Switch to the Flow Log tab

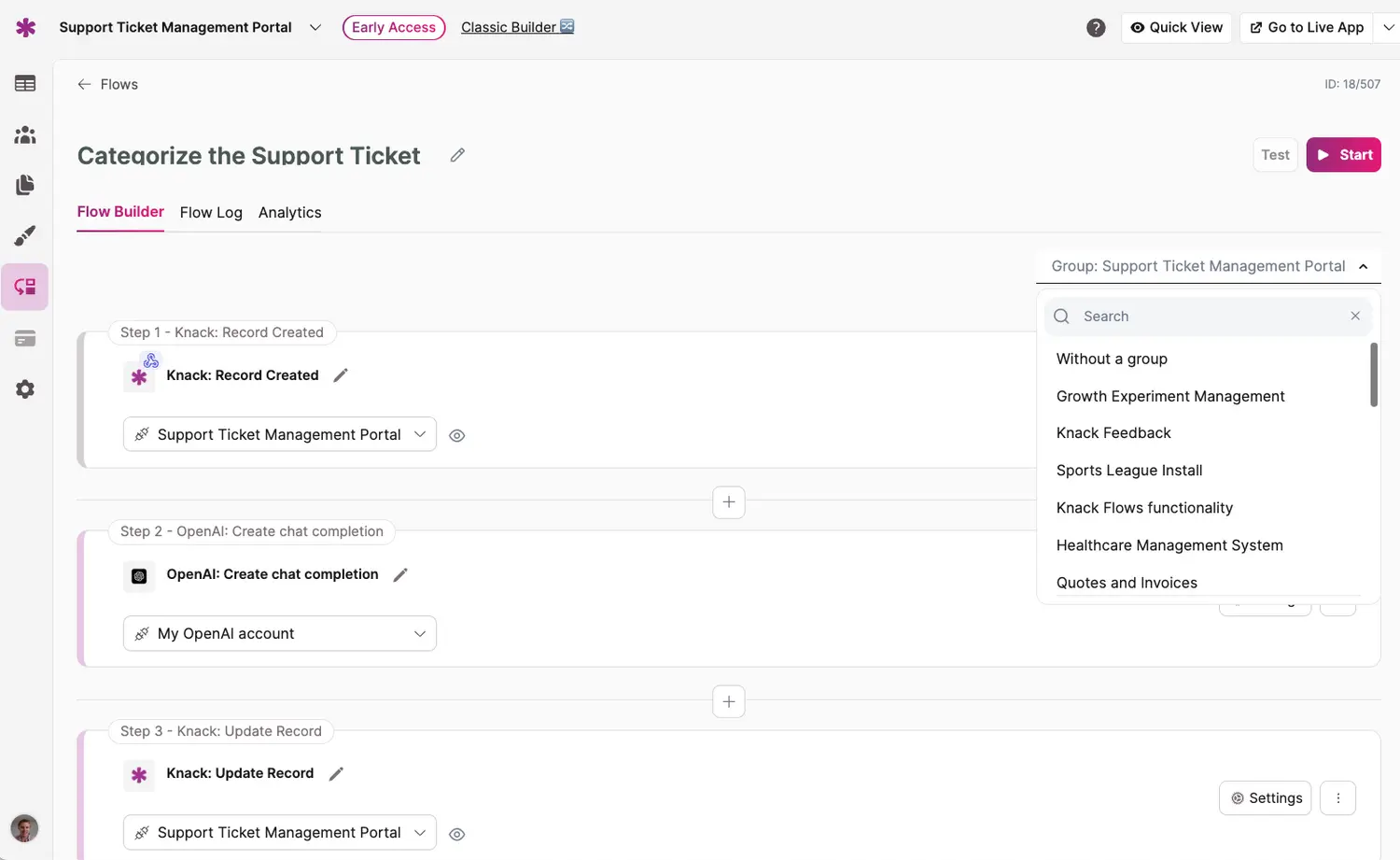211,213
